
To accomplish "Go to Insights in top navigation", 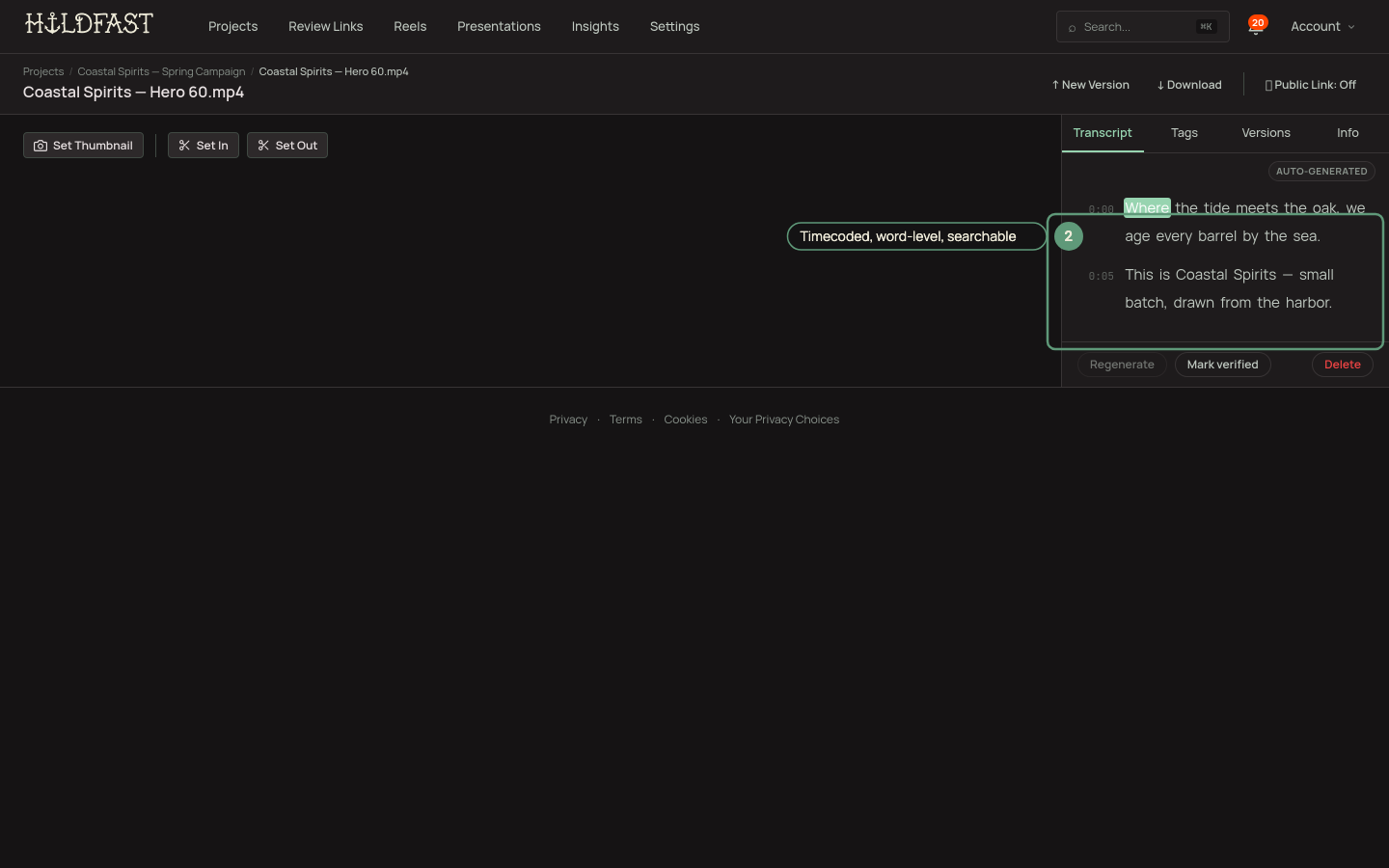I will coord(595,26).
